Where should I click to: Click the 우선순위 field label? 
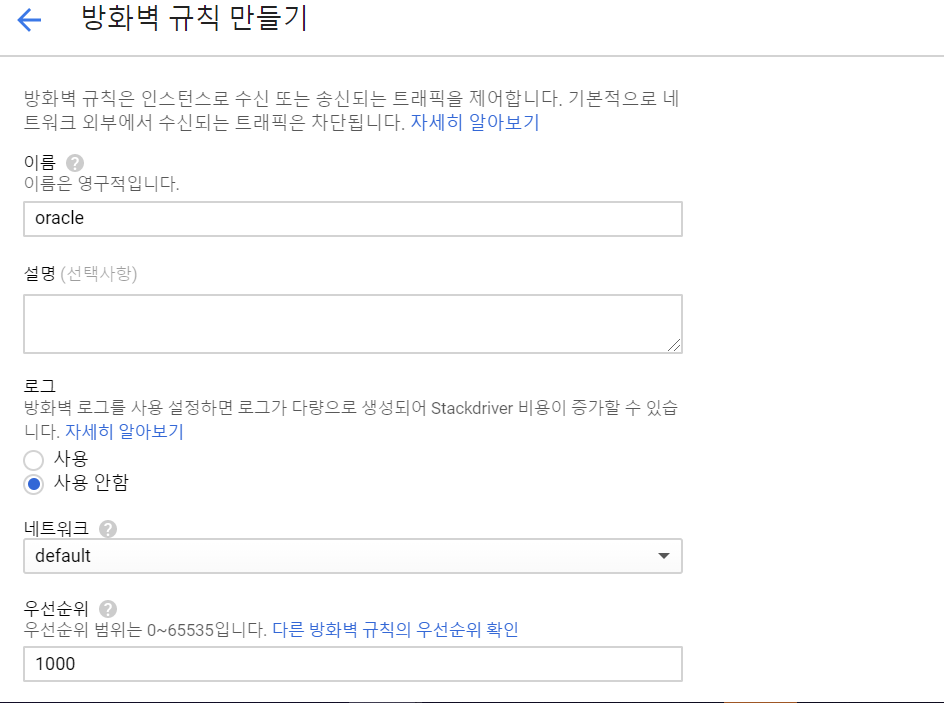pyautogui.click(x=56, y=608)
